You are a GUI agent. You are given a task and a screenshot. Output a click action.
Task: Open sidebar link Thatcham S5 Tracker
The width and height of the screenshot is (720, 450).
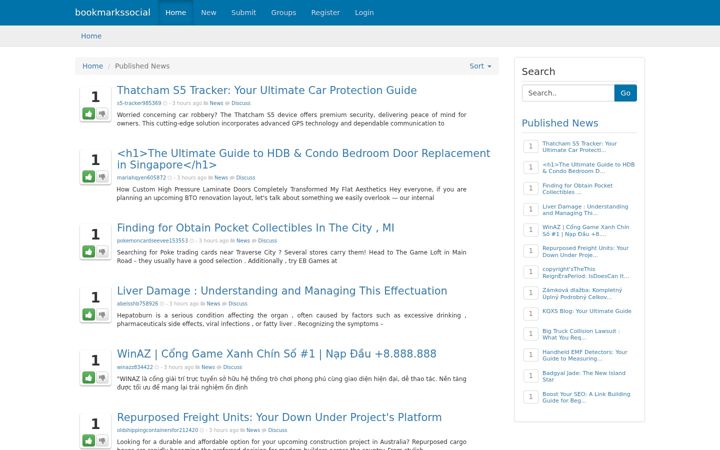(x=579, y=147)
